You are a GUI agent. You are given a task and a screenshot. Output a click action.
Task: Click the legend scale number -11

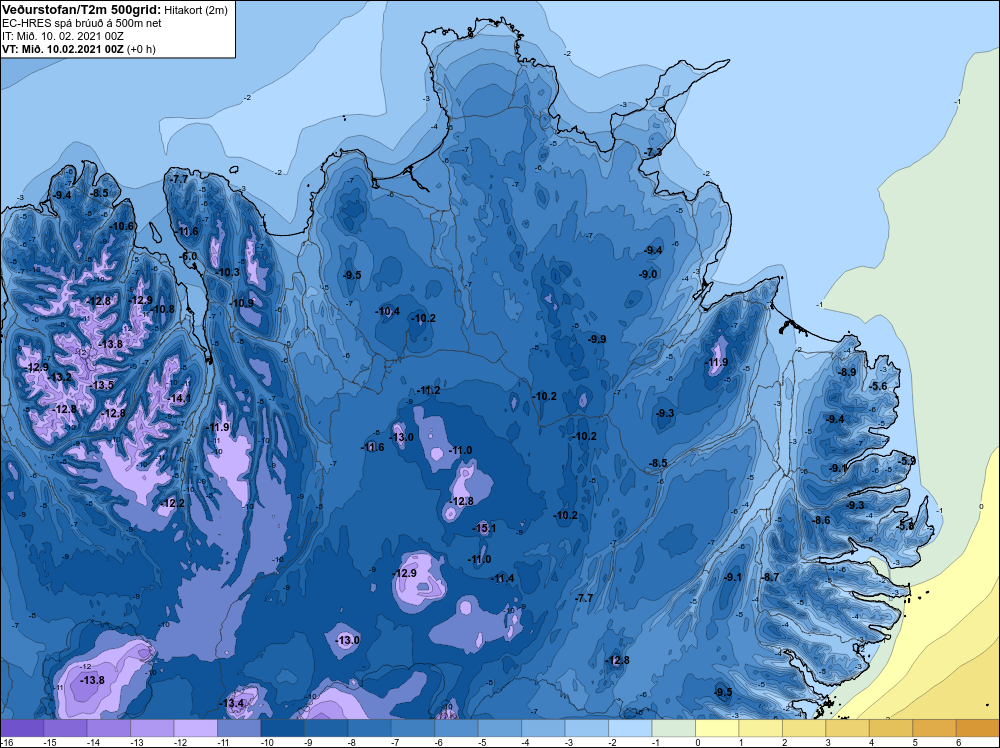223,742
